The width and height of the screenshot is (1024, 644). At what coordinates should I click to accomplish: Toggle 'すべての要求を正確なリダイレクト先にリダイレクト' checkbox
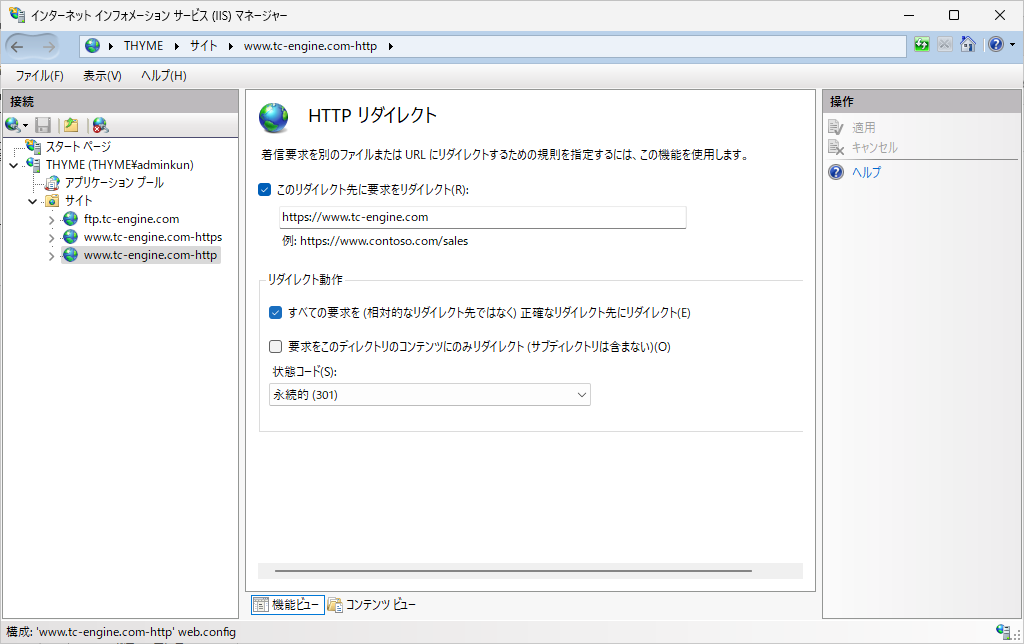point(276,312)
